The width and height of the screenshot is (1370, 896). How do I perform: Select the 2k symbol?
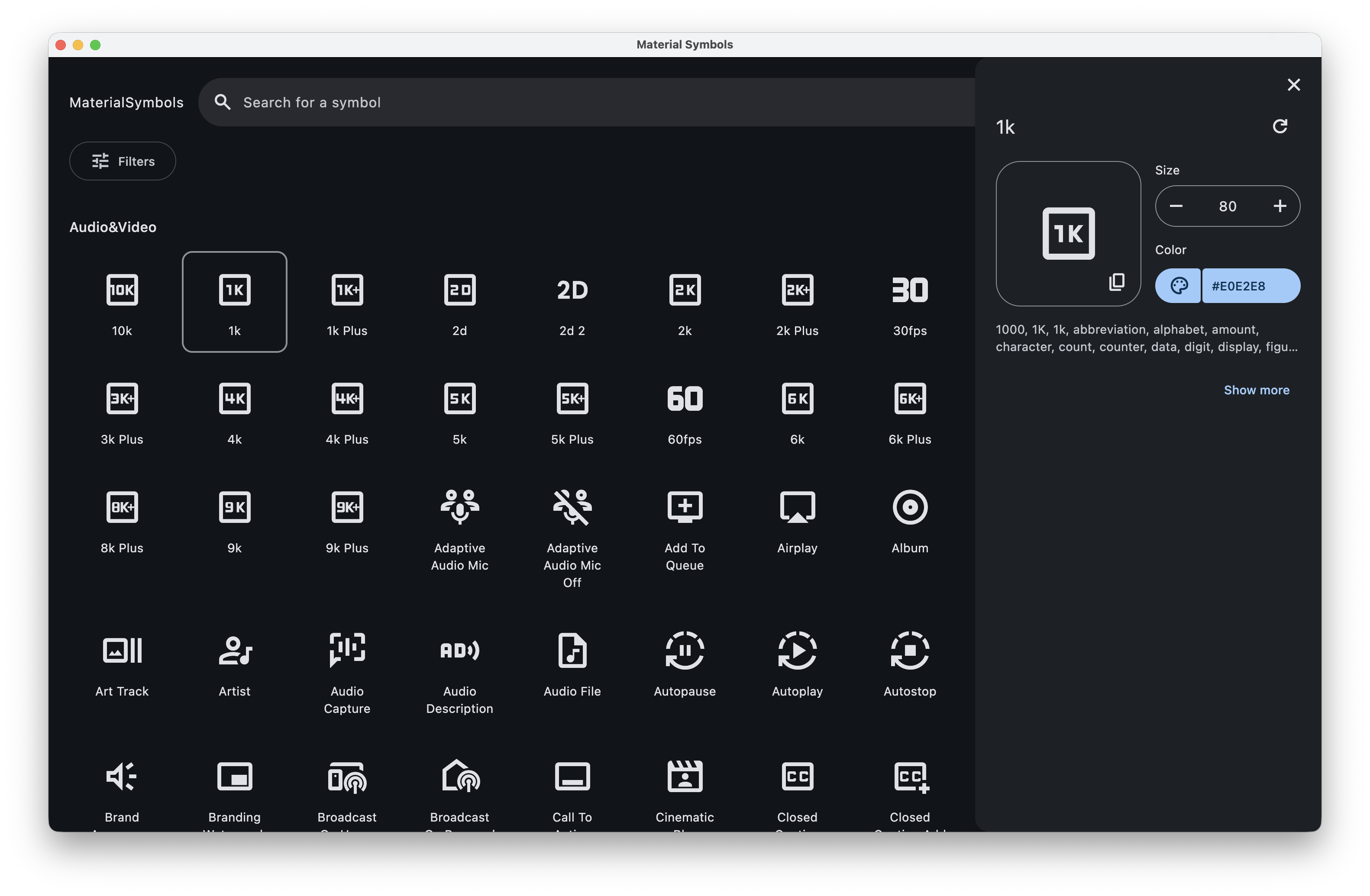click(x=685, y=302)
